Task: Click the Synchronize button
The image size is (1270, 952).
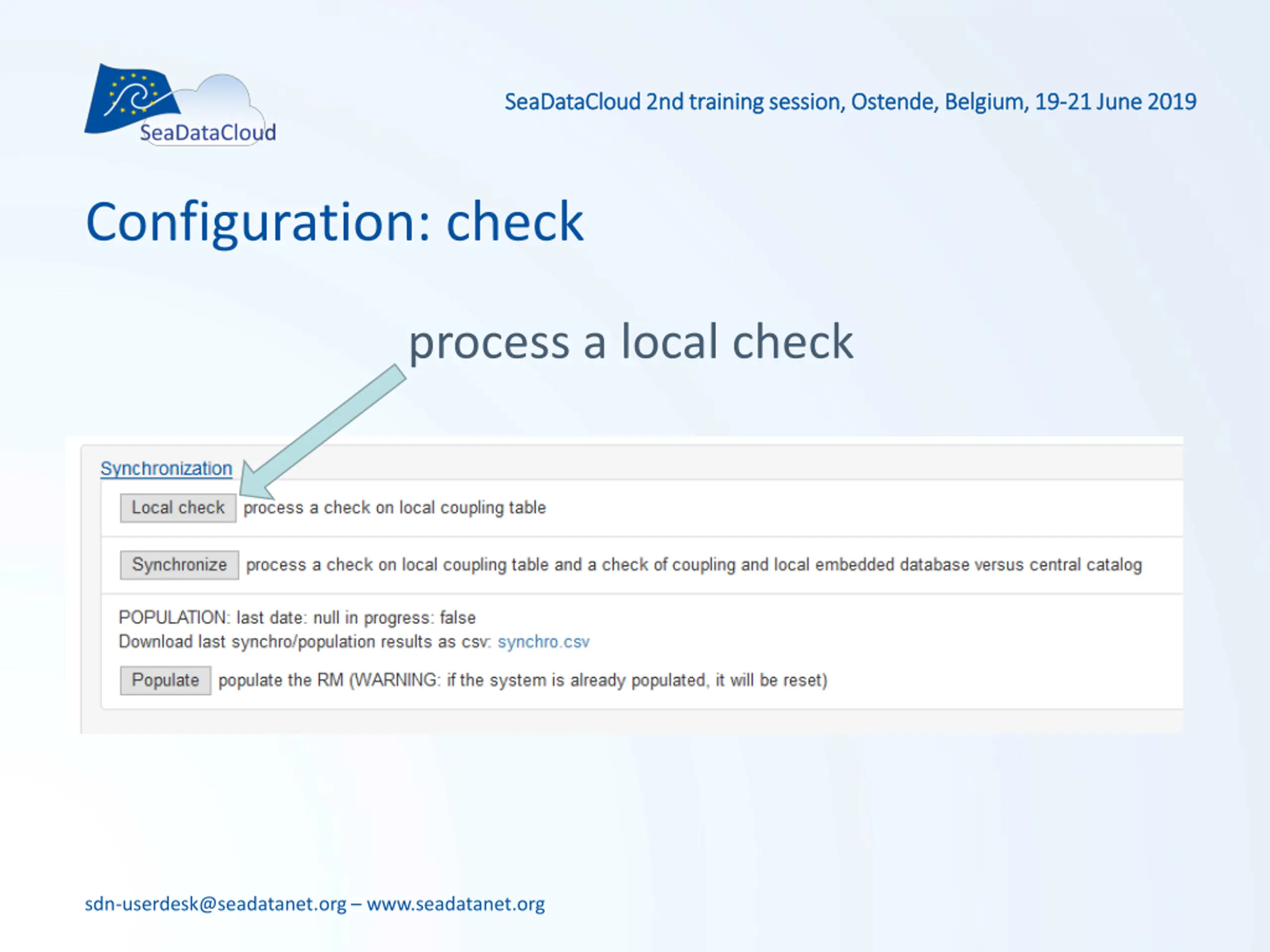Action: [x=179, y=565]
